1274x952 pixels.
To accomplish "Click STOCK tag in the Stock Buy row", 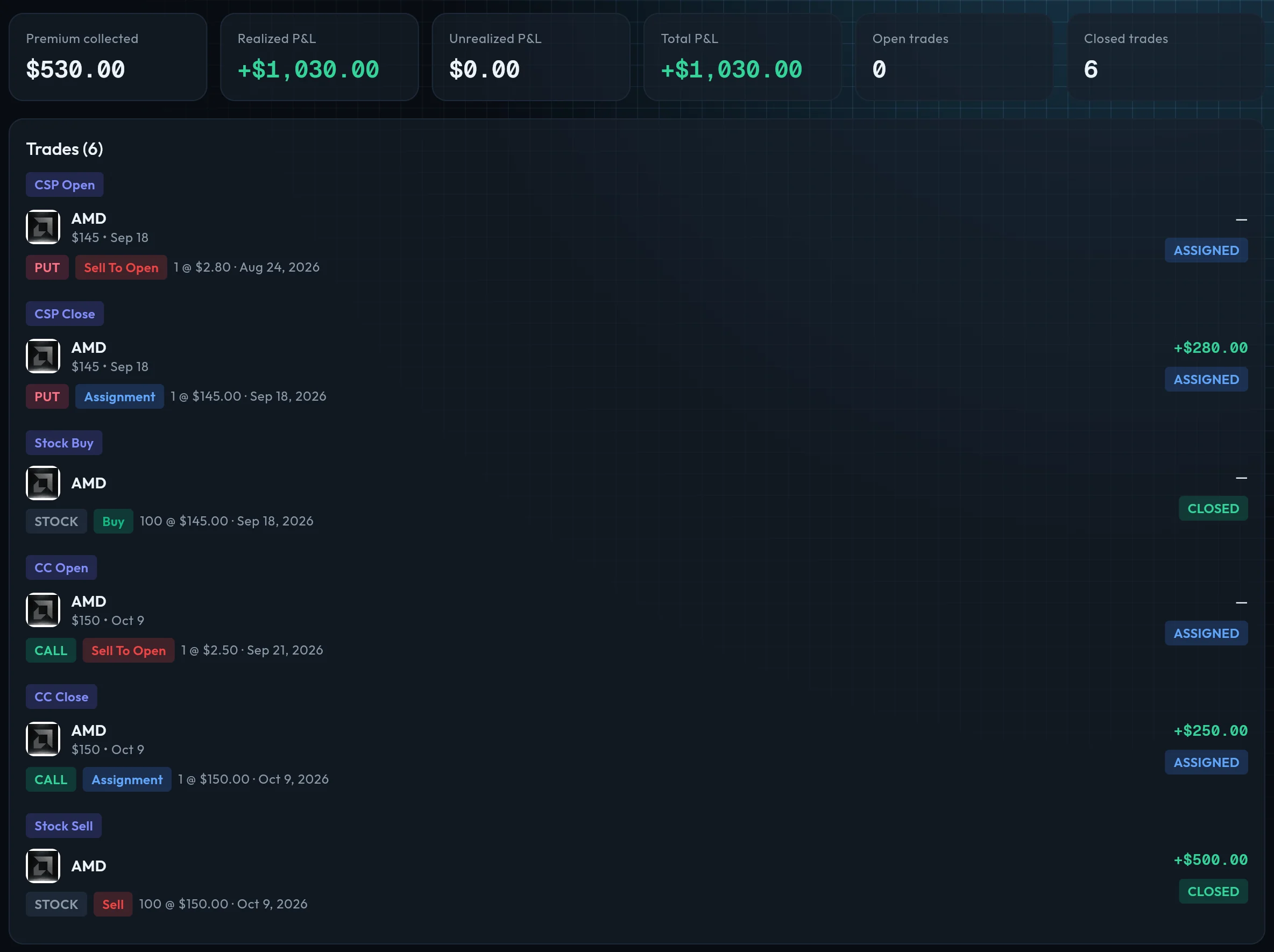I will coord(56,521).
